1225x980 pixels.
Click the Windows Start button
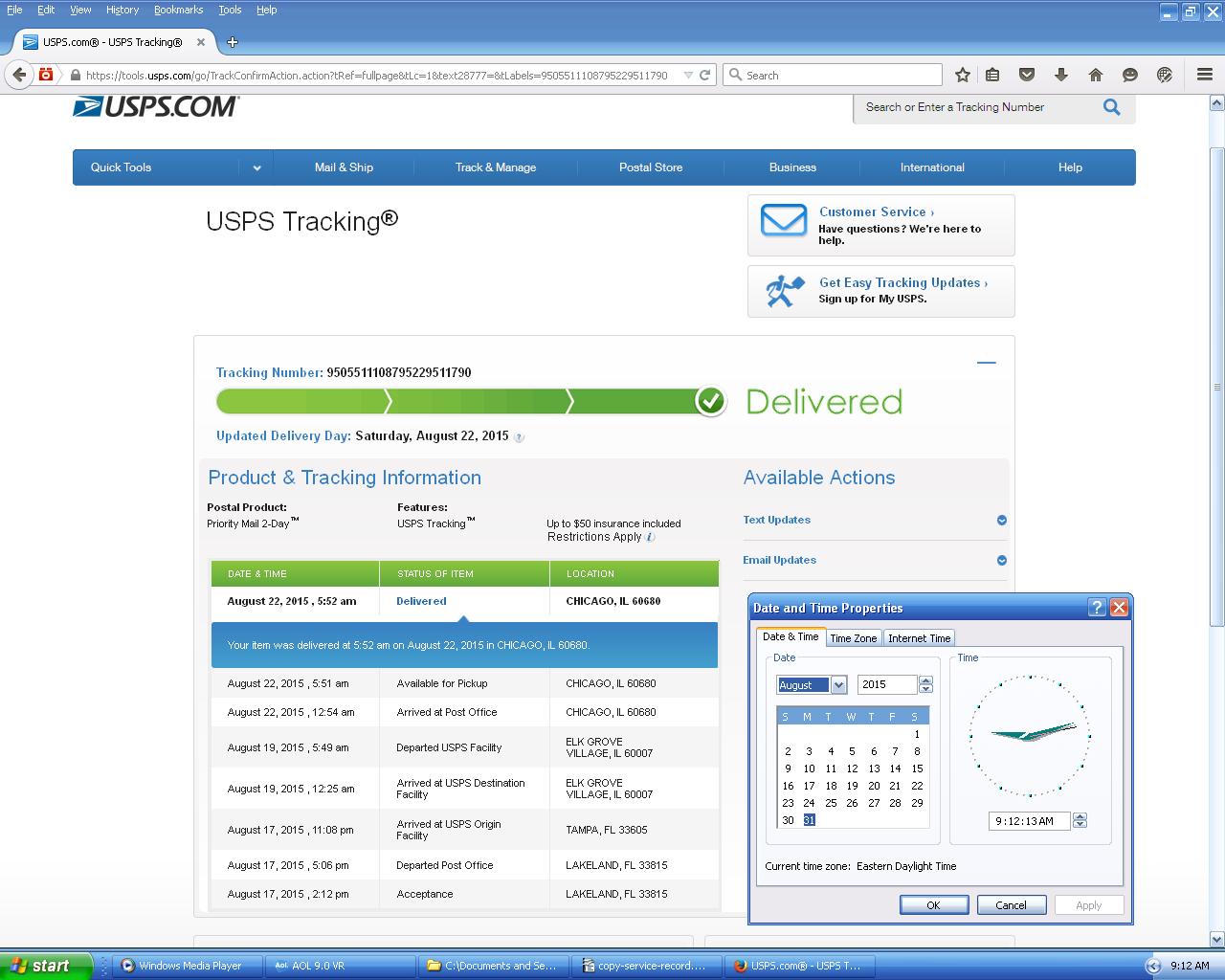click(x=46, y=966)
